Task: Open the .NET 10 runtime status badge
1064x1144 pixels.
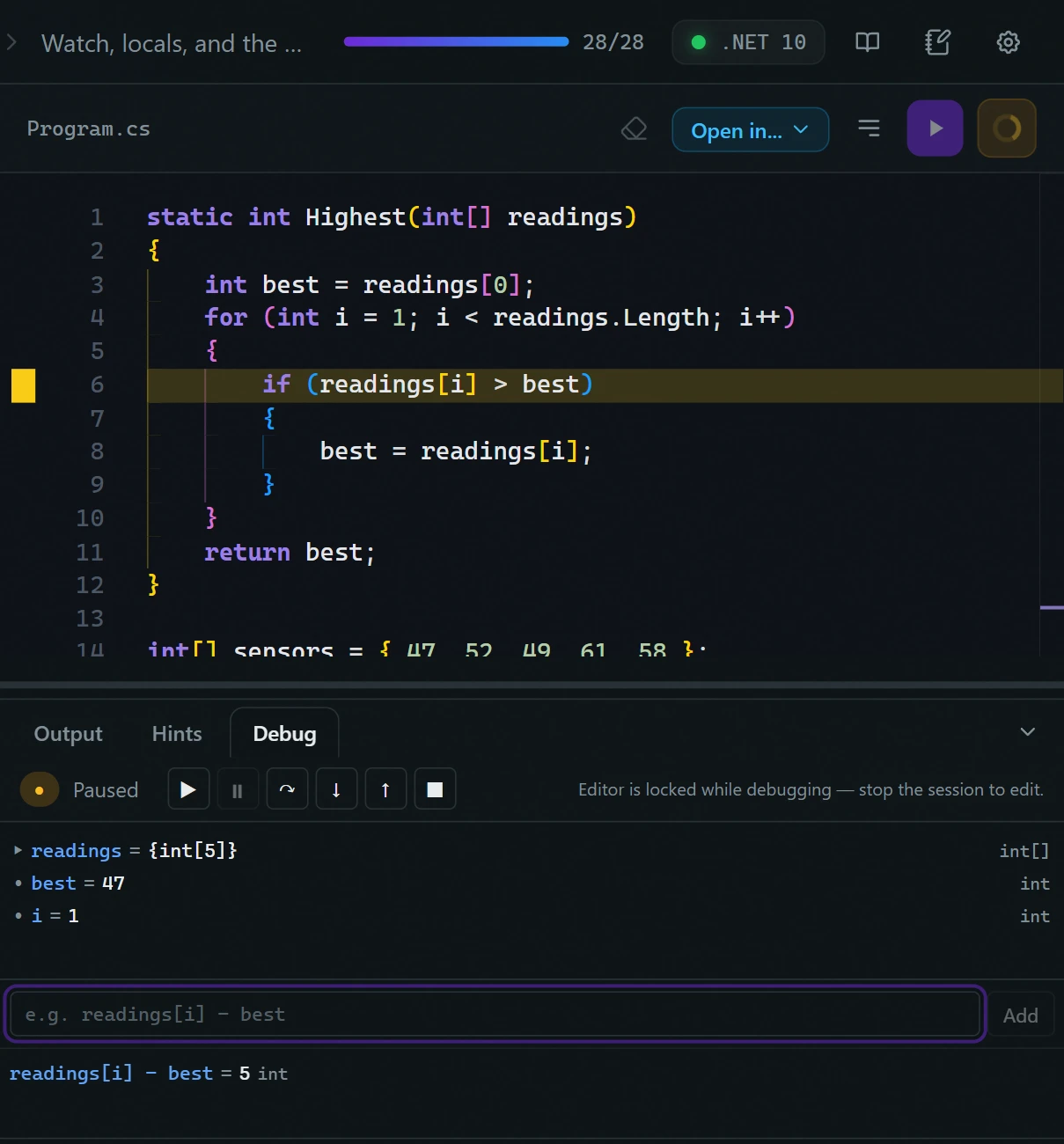Action: click(748, 42)
